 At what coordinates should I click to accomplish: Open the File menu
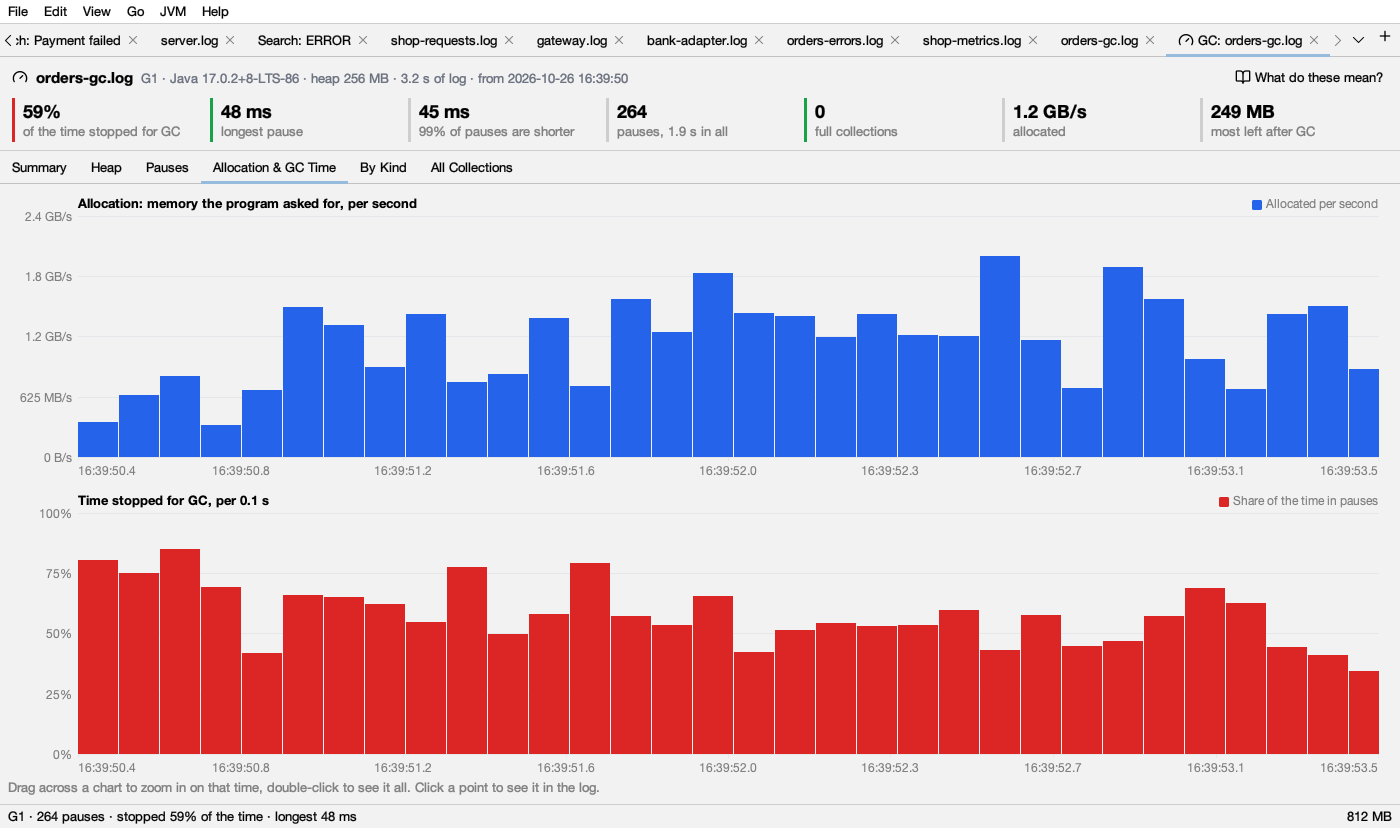point(18,11)
